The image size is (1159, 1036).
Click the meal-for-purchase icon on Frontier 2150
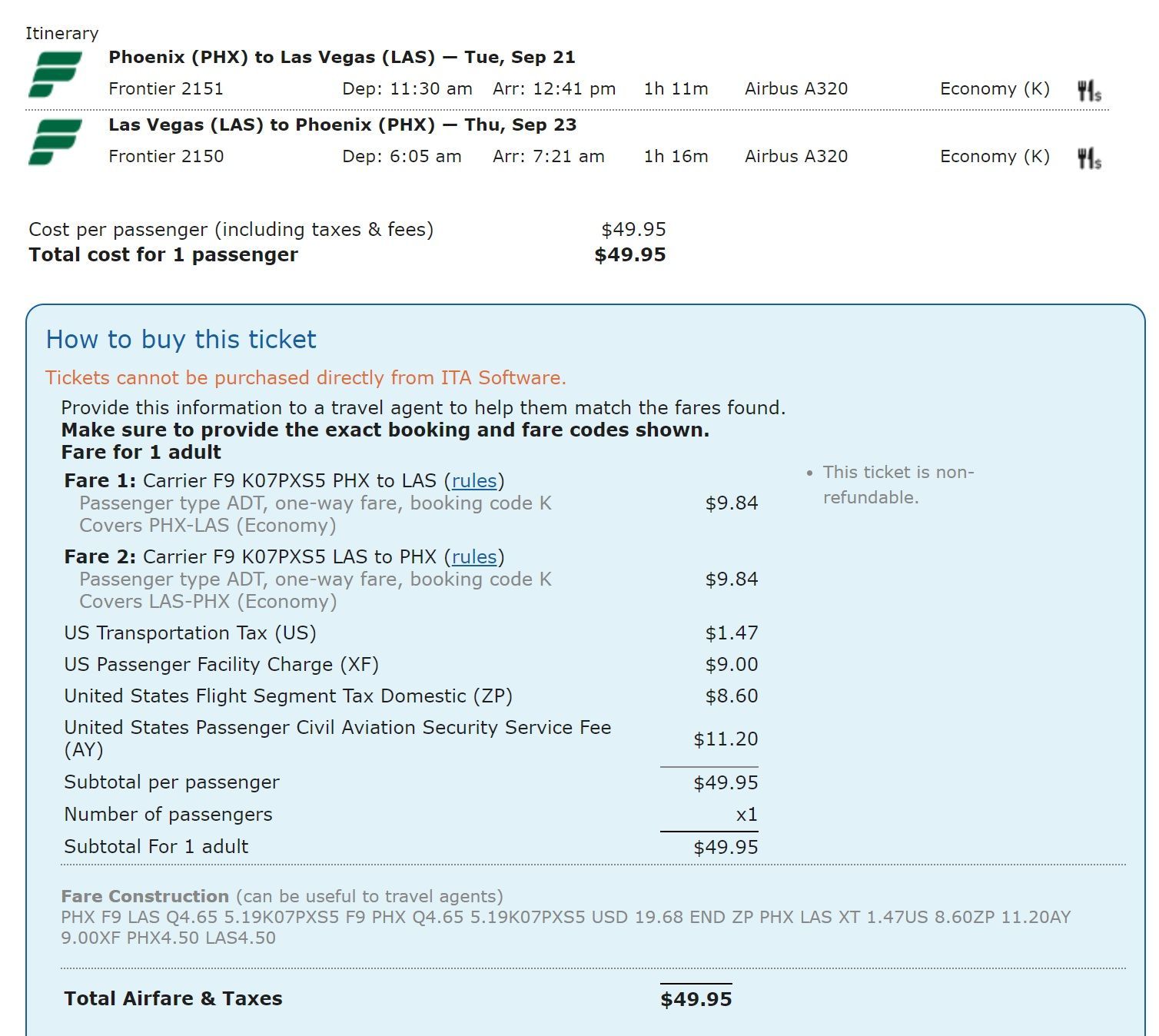pyautogui.click(x=1088, y=158)
